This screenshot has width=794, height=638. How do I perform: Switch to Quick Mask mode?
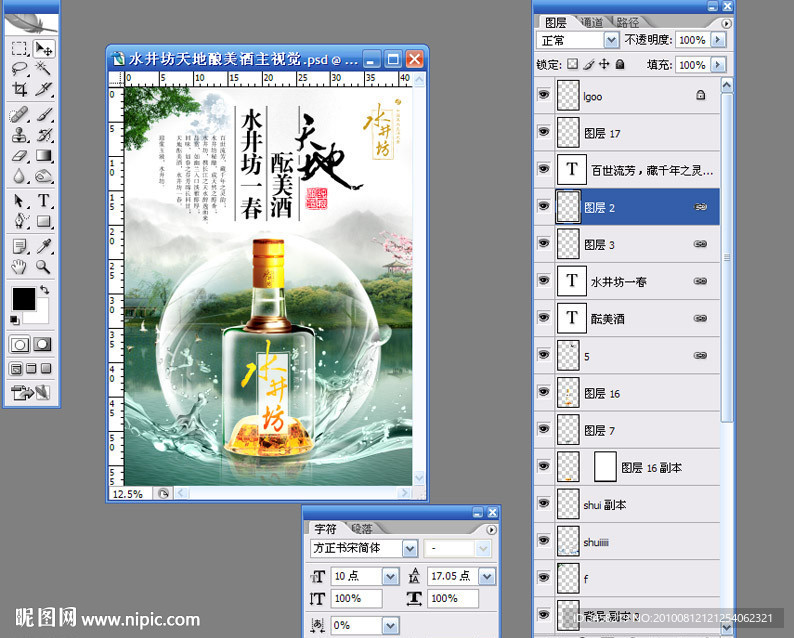(43, 345)
